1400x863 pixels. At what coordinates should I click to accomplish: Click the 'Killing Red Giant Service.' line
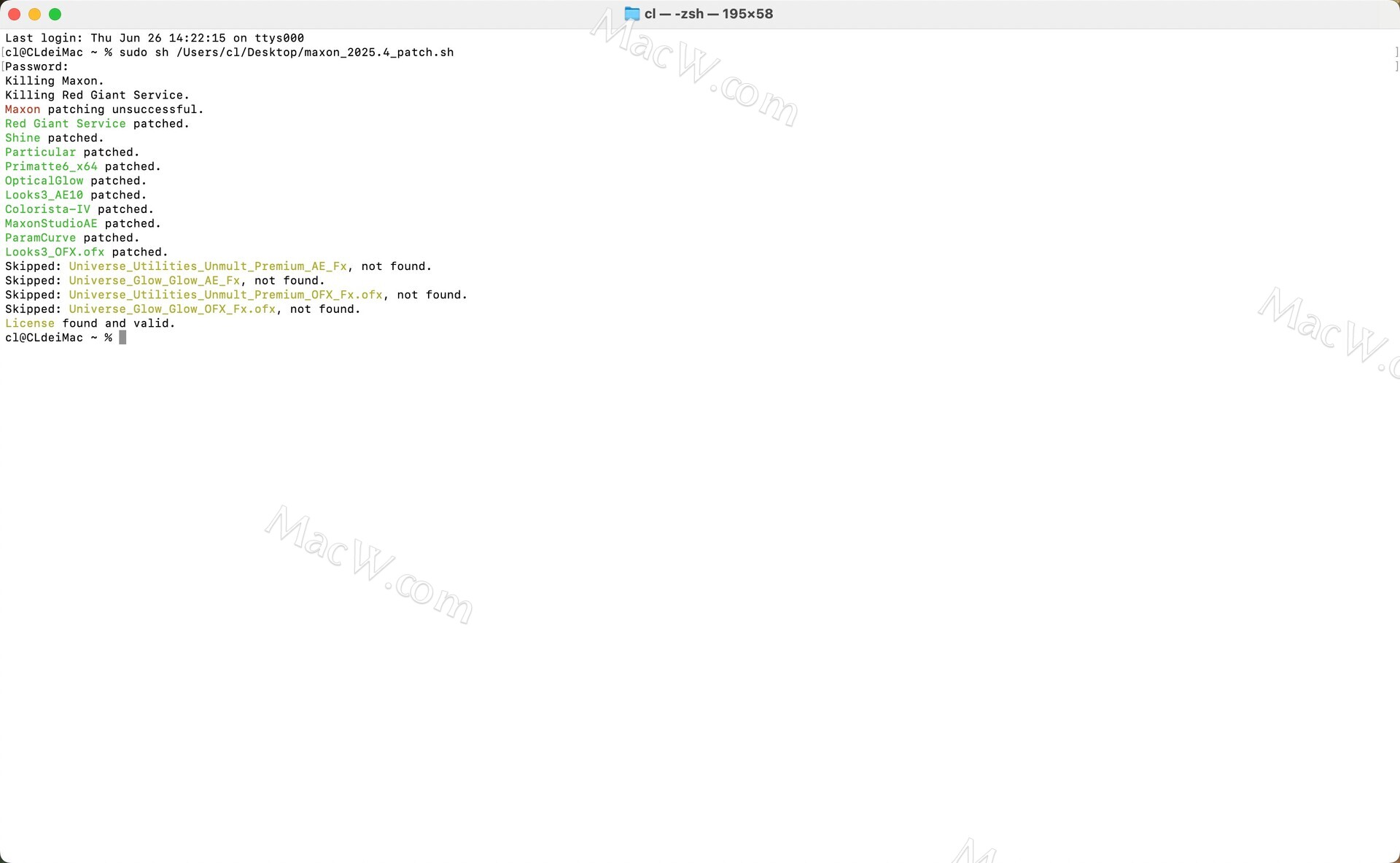[97, 95]
